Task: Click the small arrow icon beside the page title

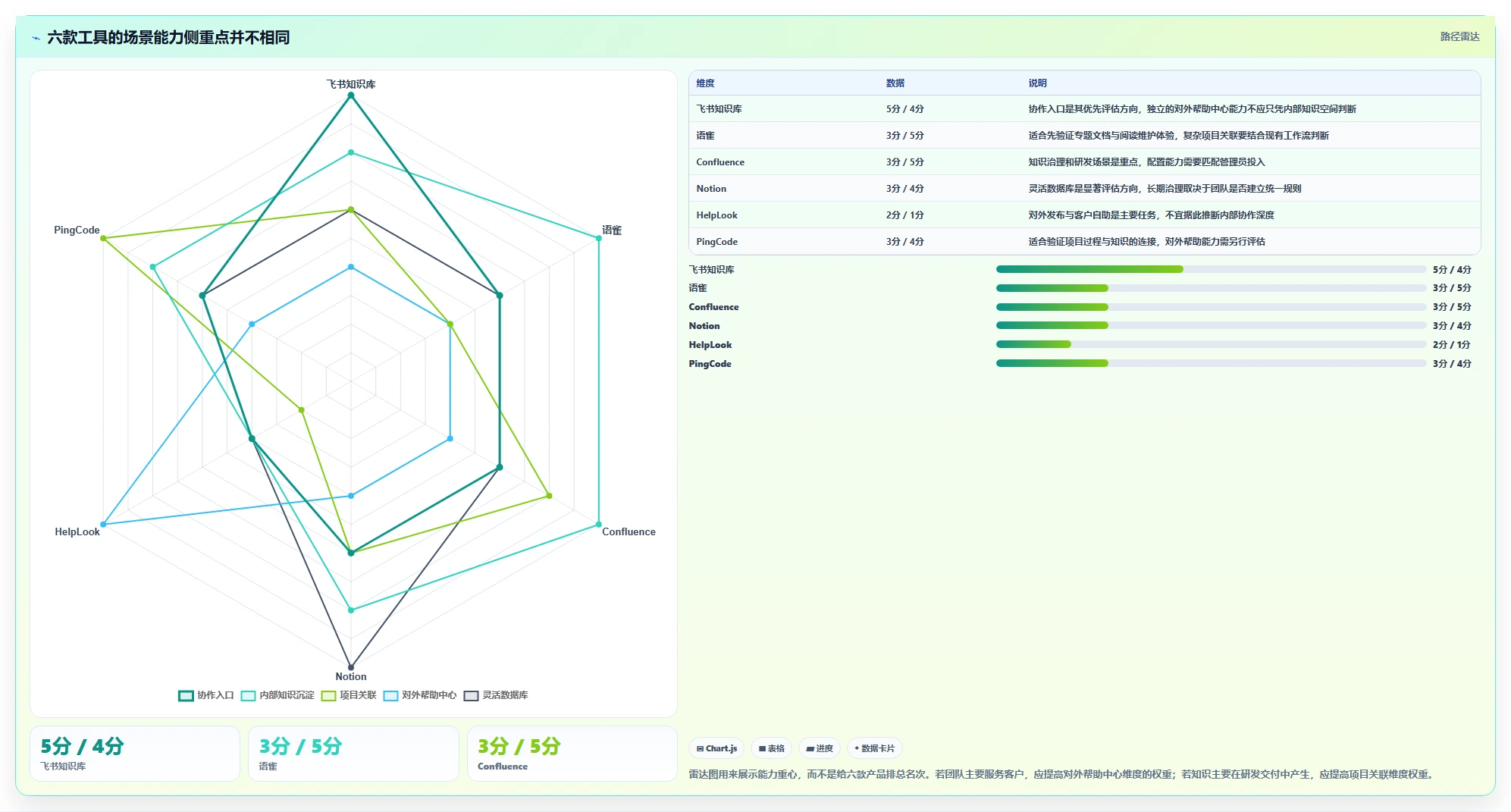Action: (x=36, y=38)
